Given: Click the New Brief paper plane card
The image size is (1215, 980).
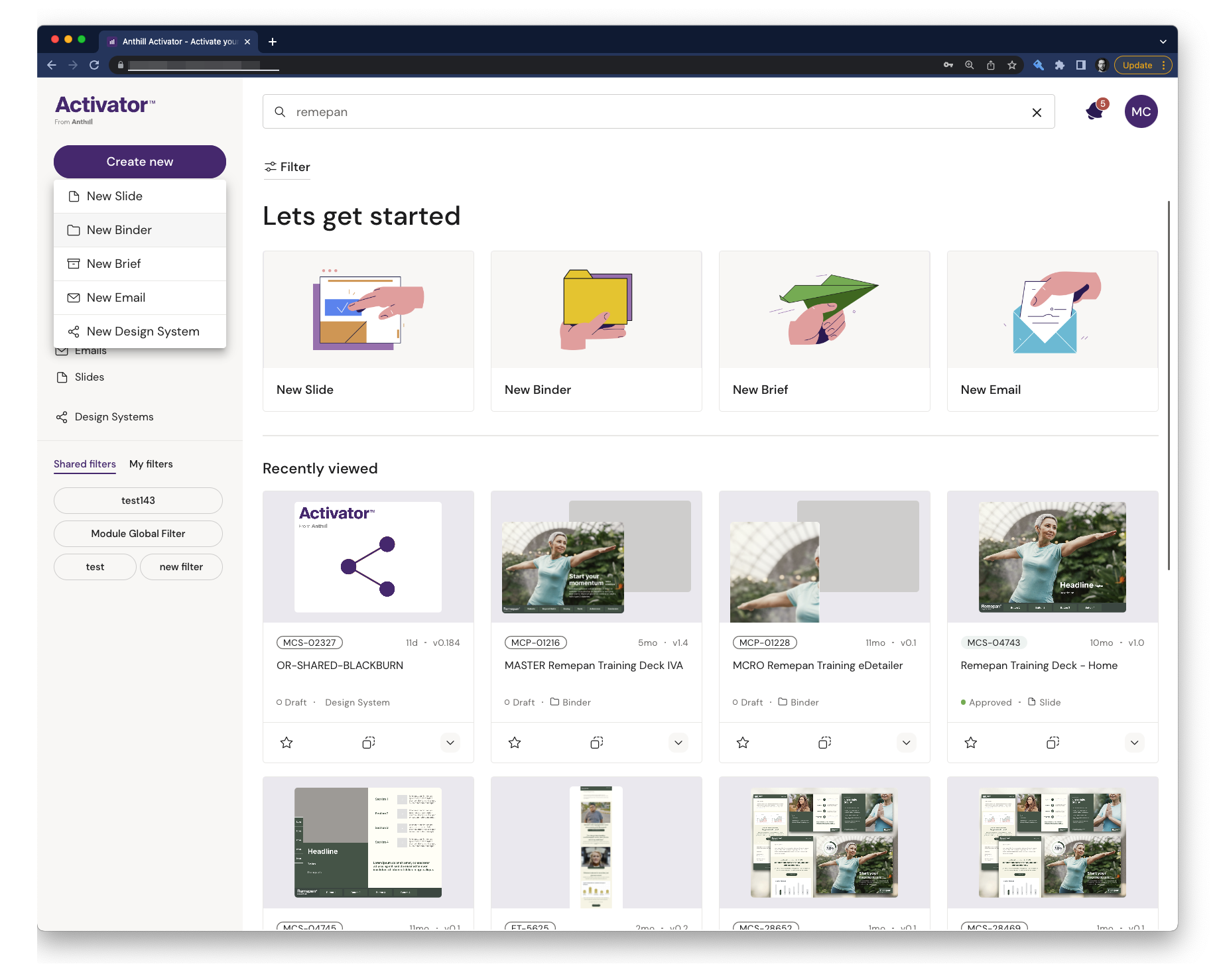Looking at the screenshot, I should (x=824, y=331).
